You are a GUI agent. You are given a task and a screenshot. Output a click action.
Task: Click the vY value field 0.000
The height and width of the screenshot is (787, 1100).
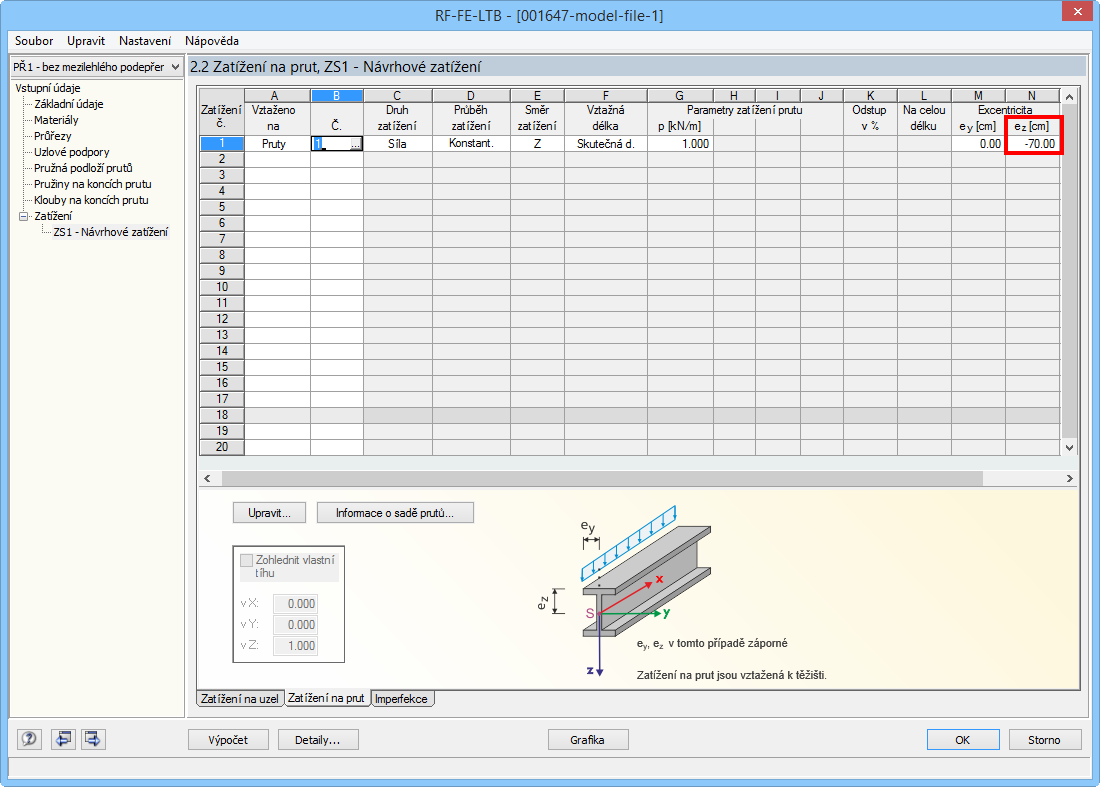click(295, 625)
